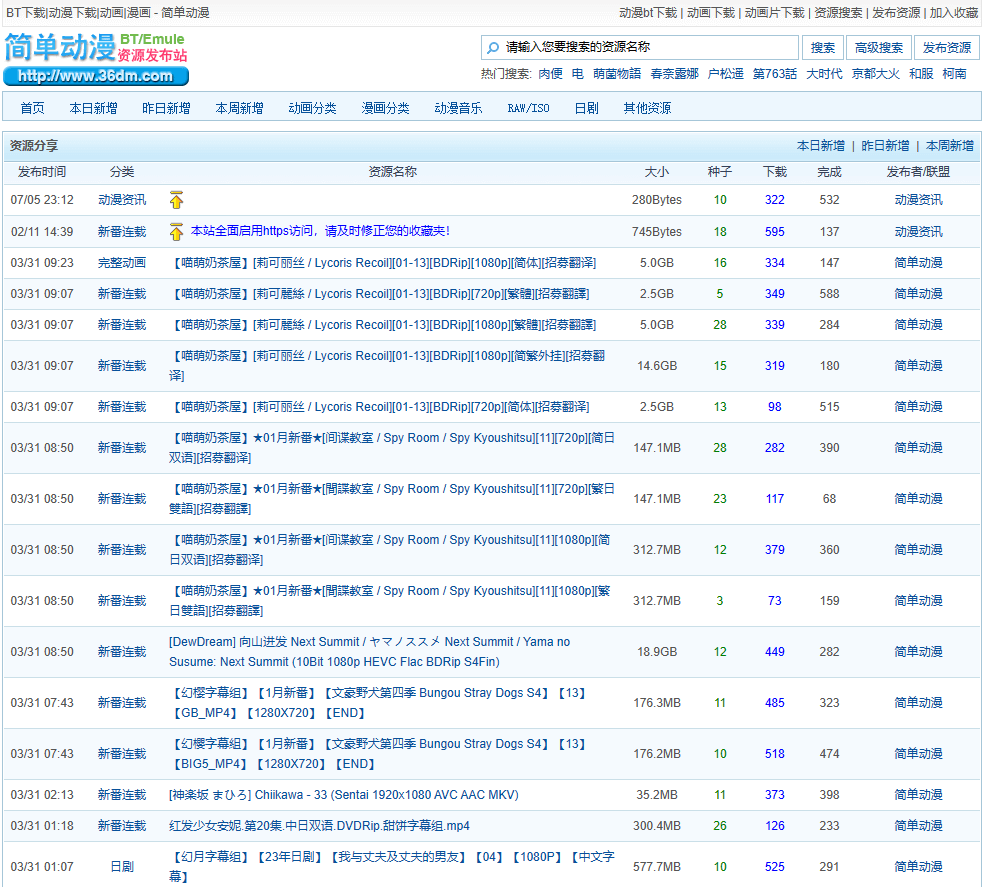Viewport: 984px width, 887px height.
Task: Click 完整动画 category in 03/31 09:23 row
Action: coord(122,262)
